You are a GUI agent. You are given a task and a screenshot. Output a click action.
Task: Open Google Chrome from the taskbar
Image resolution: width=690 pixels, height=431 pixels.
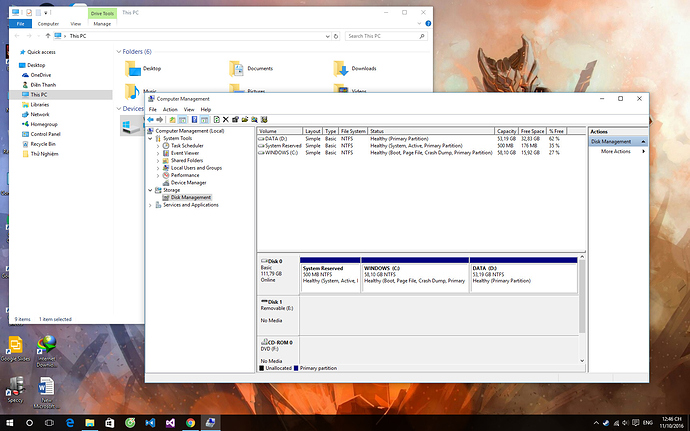(x=190, y=423)
